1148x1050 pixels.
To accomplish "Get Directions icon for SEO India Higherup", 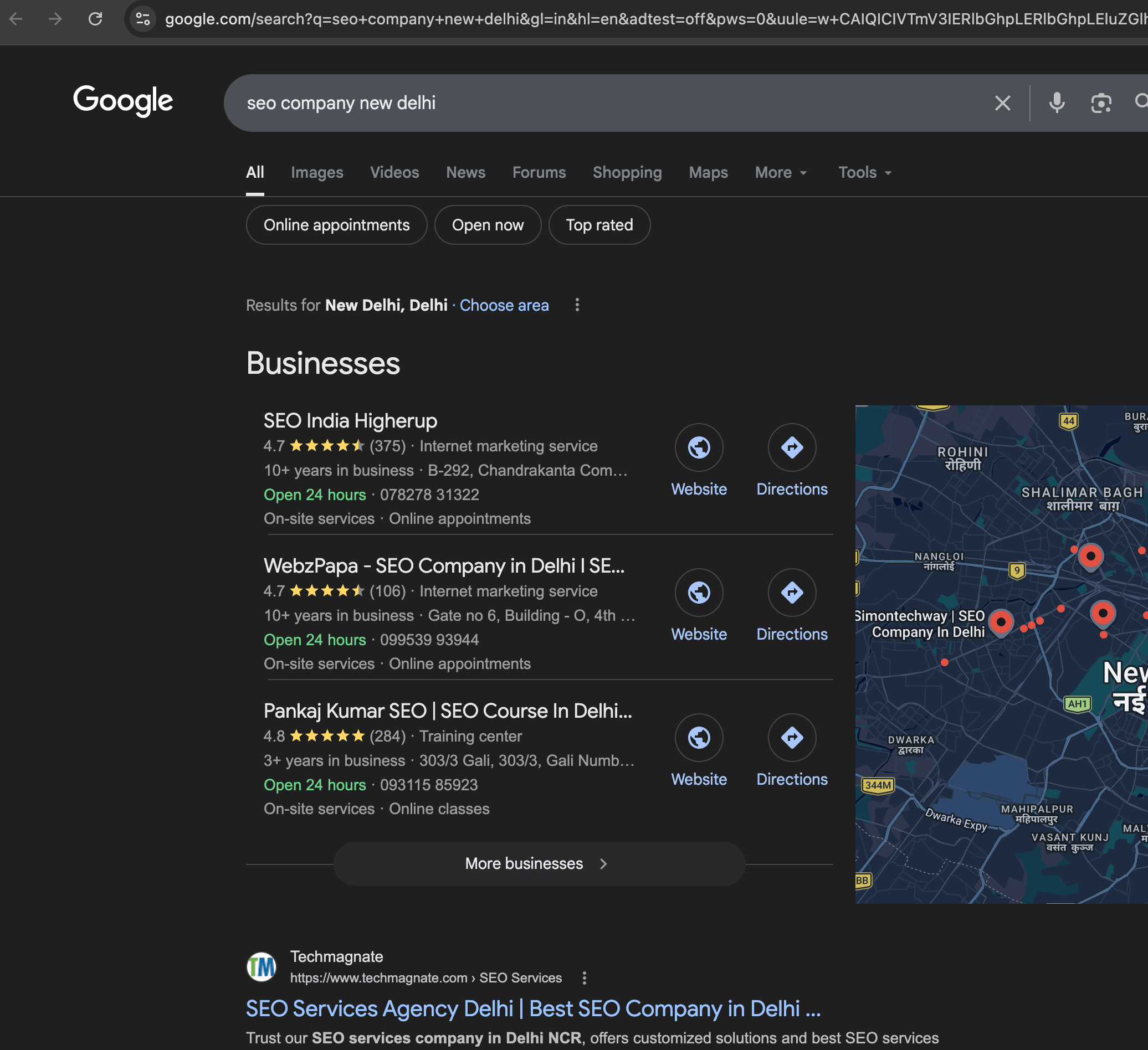I will tap(792, 447).
